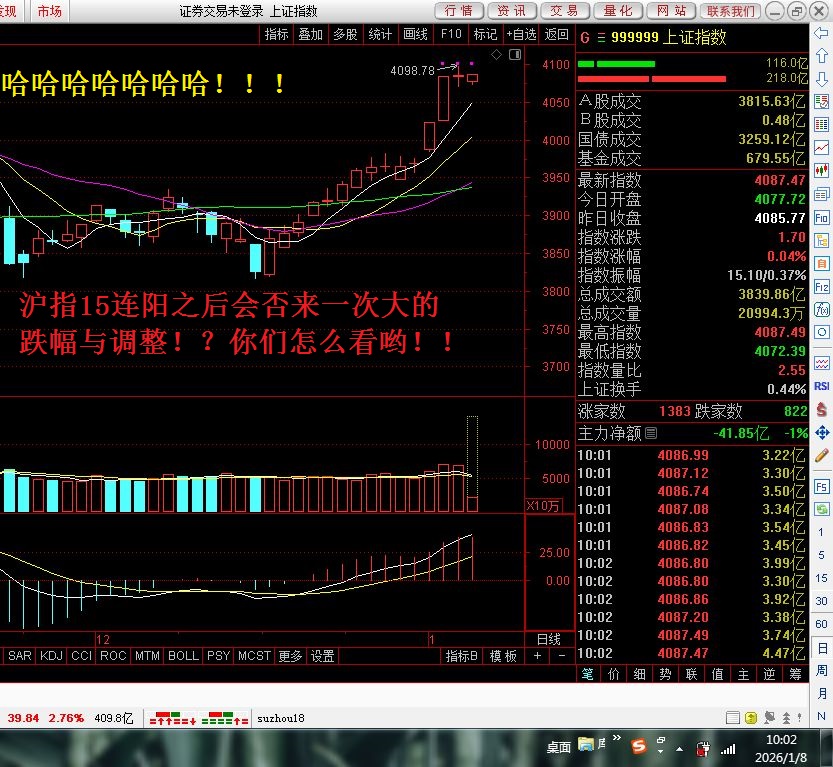Image resolution: width=833 pixels, height=767 pixels.
Task: Click the 行情 market button
Action: (x=459, y=11)
